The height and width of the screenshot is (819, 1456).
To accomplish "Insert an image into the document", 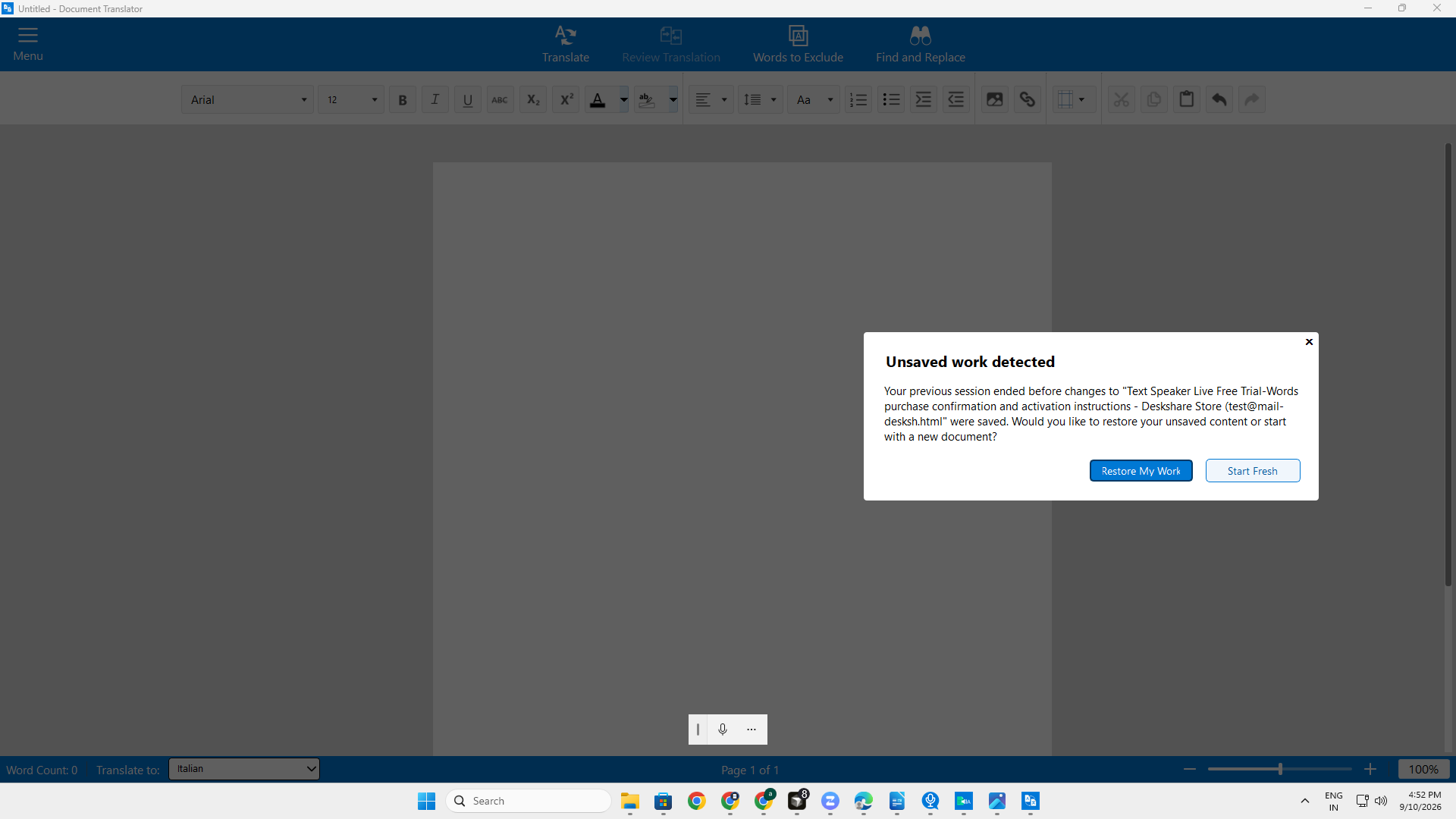I will (994, 99).
